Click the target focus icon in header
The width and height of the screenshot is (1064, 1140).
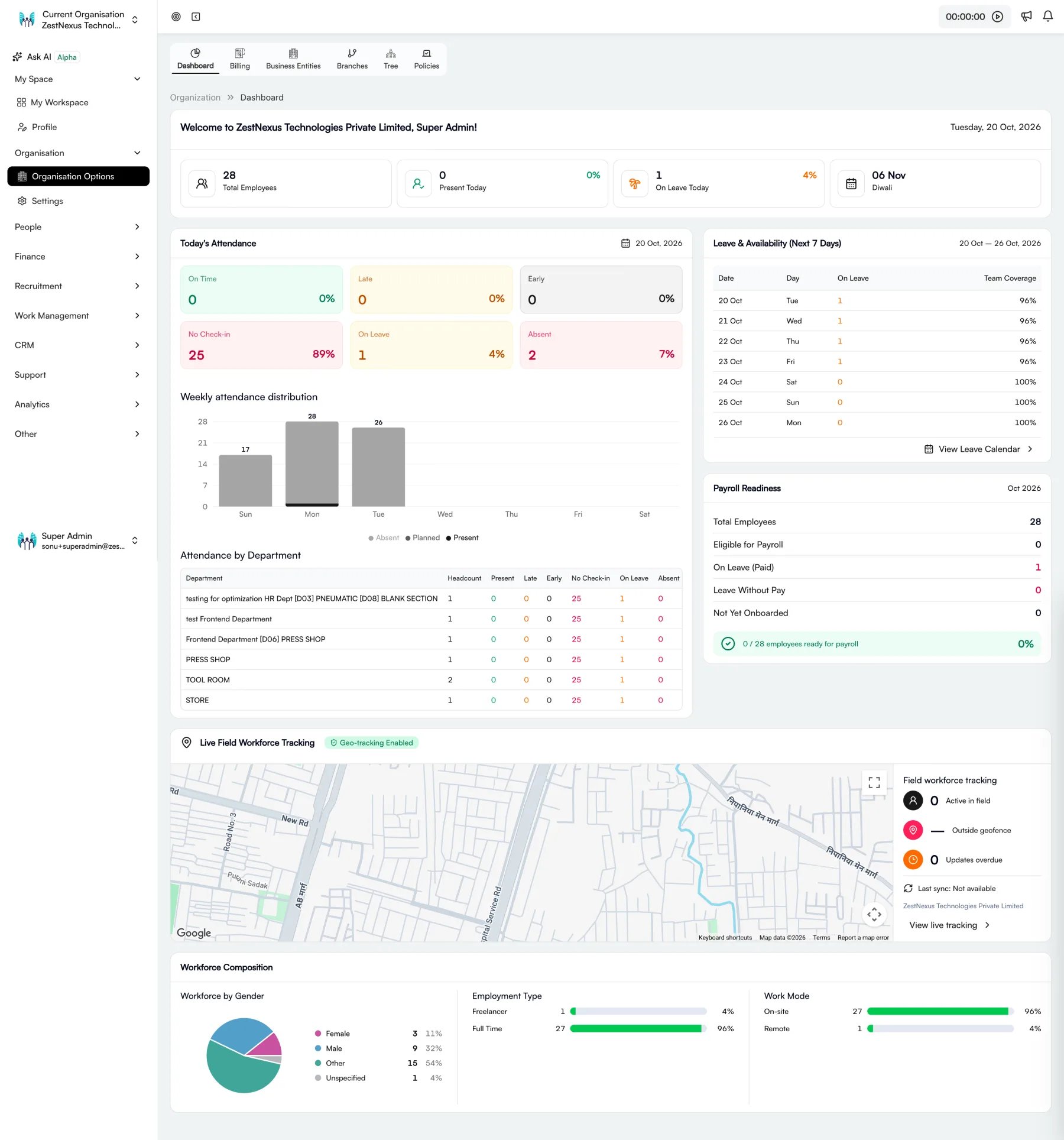(x=176, y=17)
